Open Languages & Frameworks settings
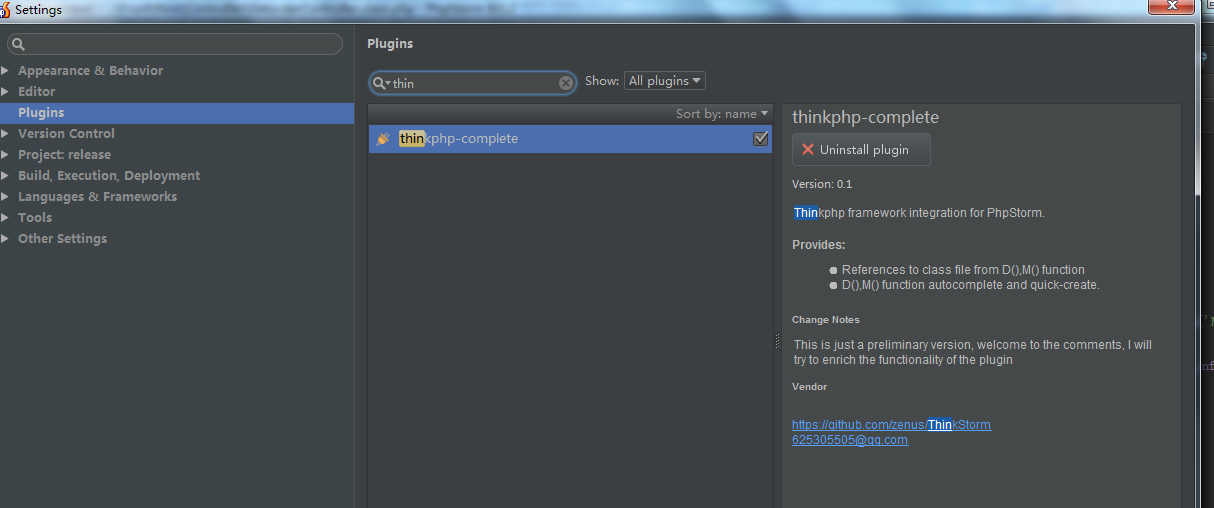Screen dimensions: 1214x508 tap(97, 197)
